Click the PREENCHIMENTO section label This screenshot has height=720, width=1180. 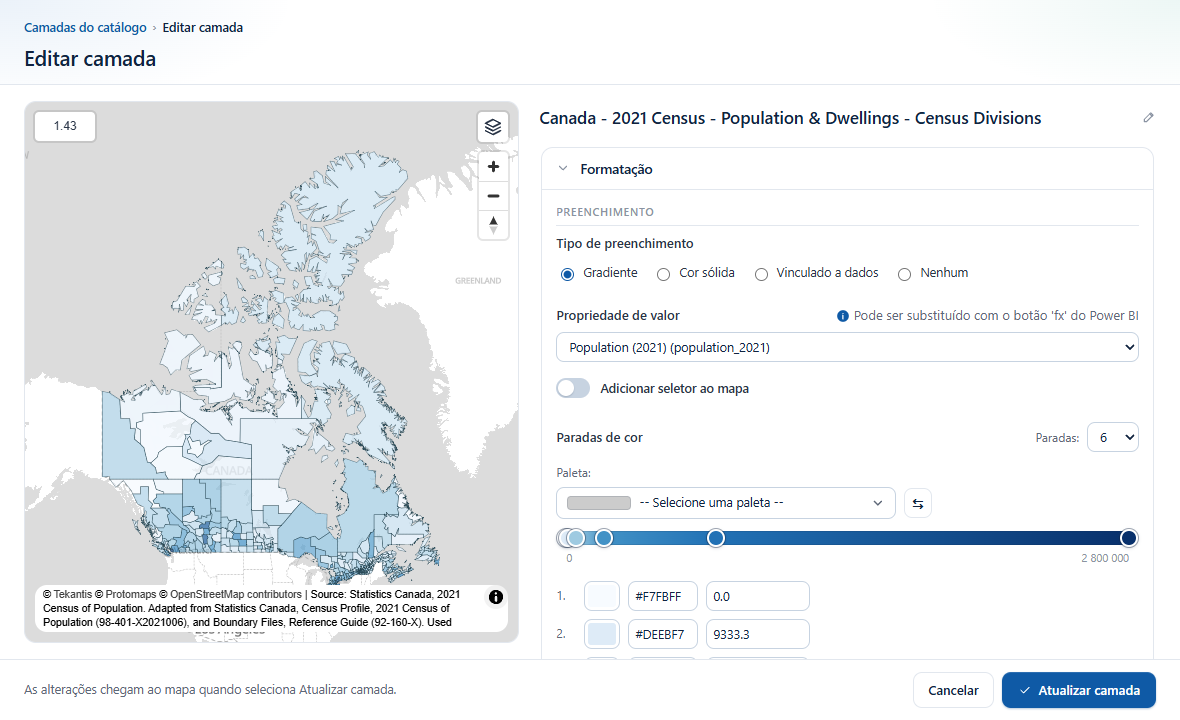point(605,212)
